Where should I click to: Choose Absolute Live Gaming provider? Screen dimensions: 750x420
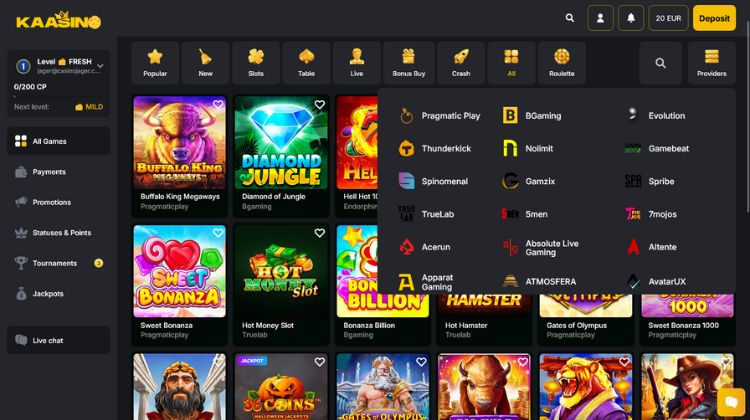(x=540, y=247)
